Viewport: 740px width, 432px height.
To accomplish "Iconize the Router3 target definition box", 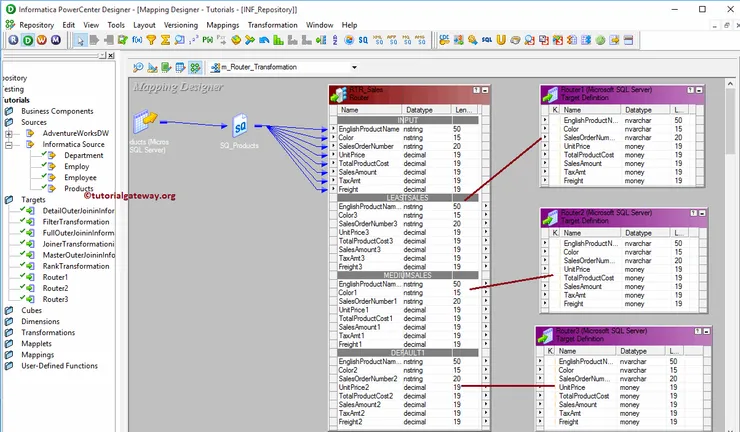I will click(706, 331).
